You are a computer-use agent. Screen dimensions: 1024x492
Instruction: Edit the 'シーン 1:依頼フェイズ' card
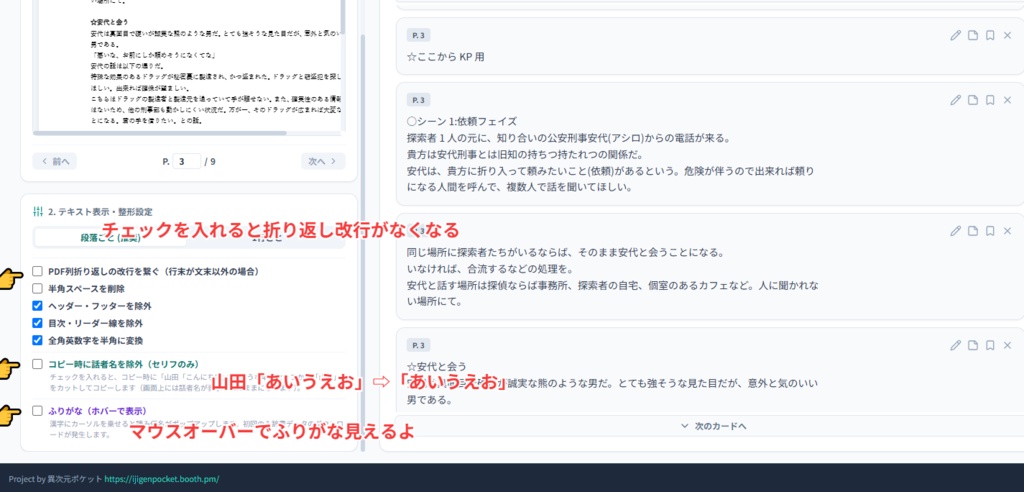[955, 100]
